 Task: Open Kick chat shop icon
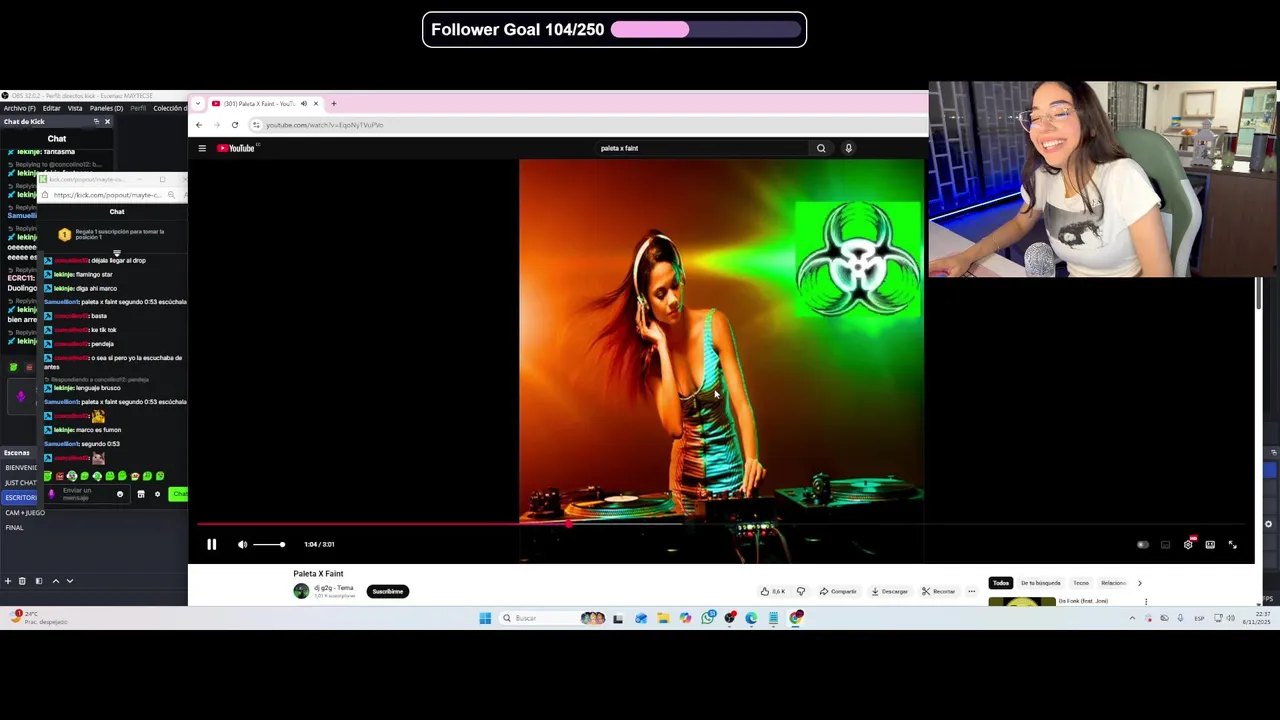(141, 494)
